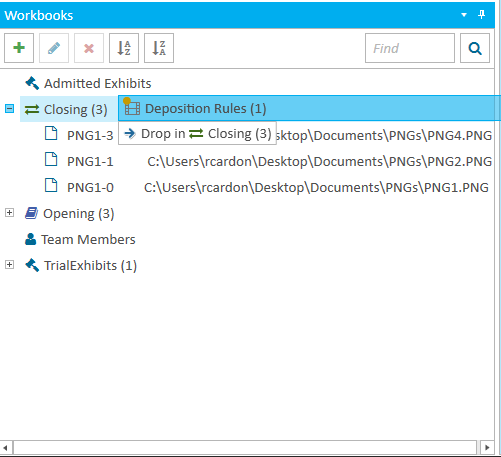The width and height of the screenshot is (501, 457).
Task: Click the gavel icon beside Admitted Exhibits
Action: coord(32,83)
